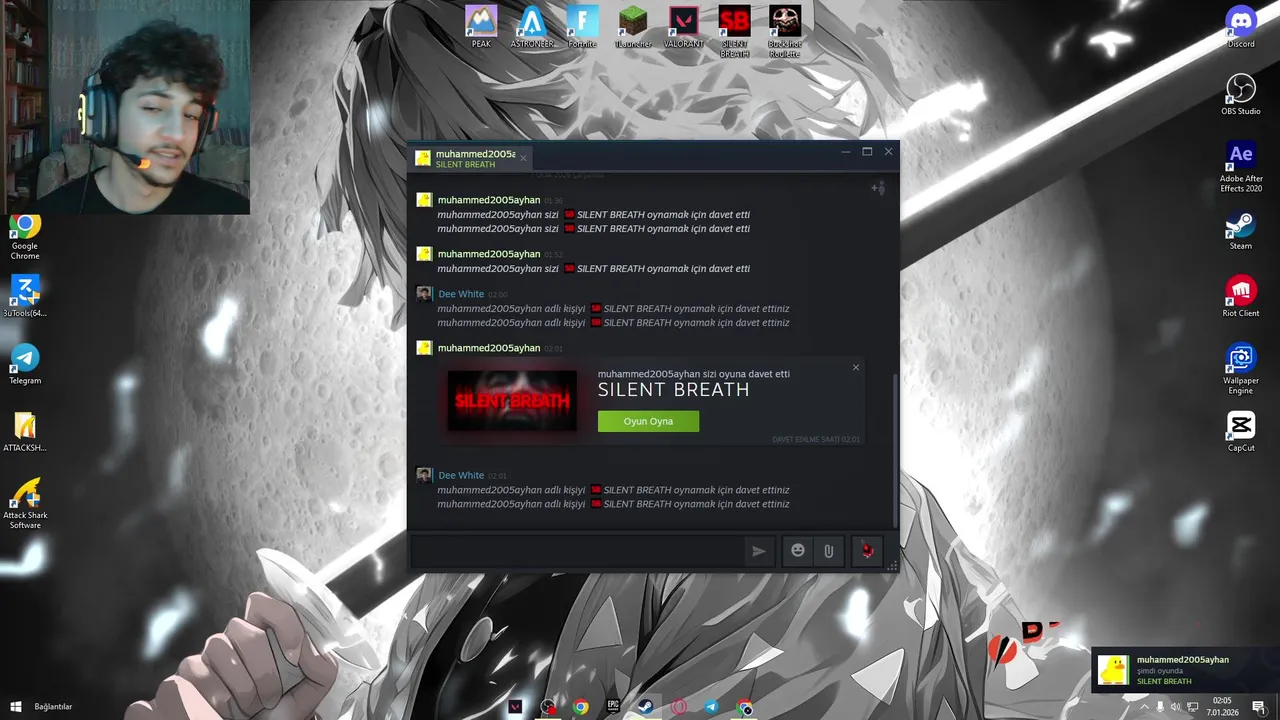Open the Windows notification center

(1258, 707)
